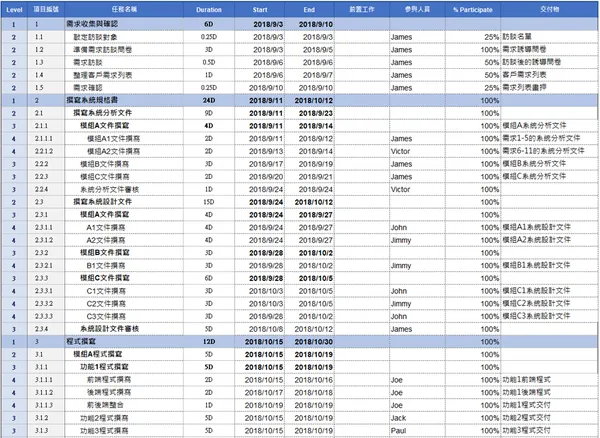Select the 需求收集與確認 task name cell
The height and width of the screenshot is (438, 600).
[124, 24]
